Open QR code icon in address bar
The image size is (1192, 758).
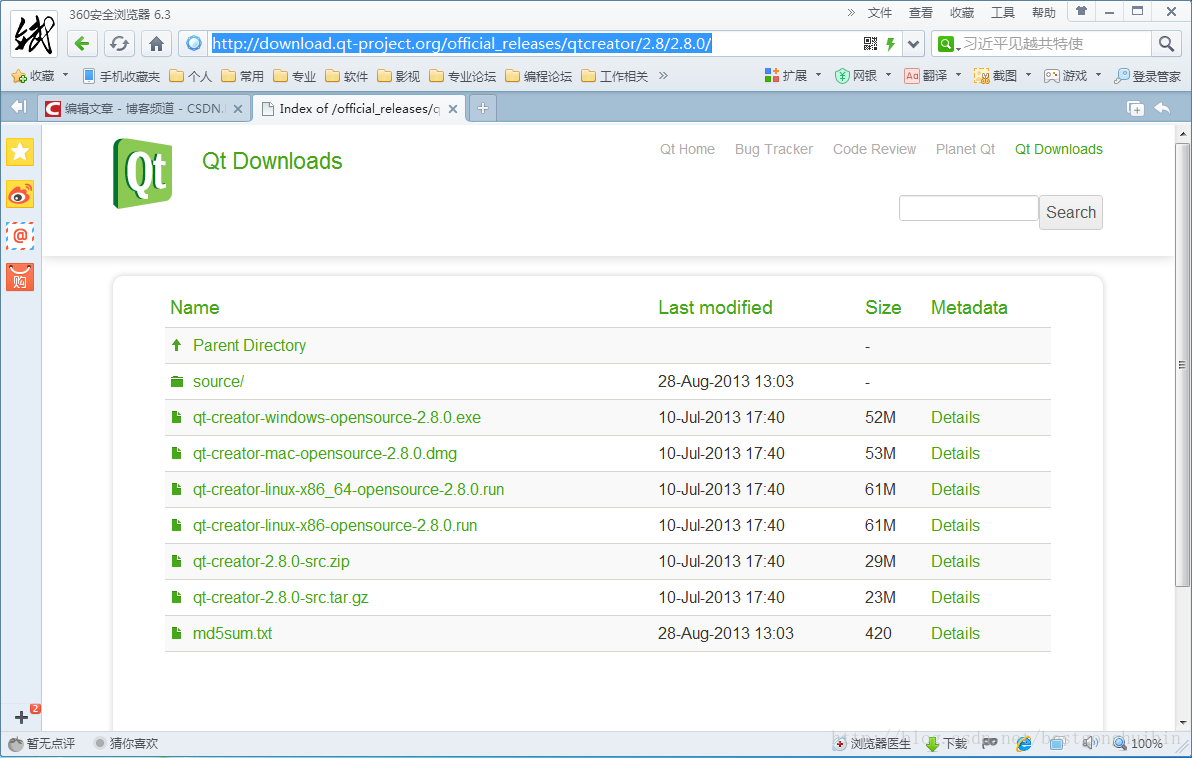(x=870, y=43)
